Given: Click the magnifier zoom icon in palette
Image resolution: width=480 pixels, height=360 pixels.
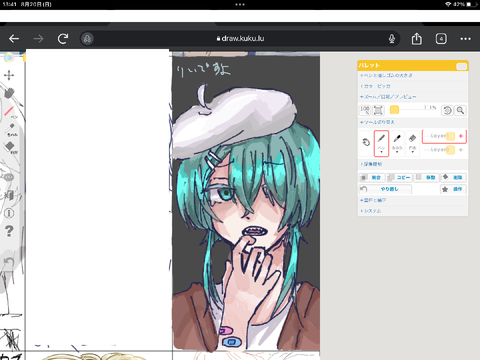Looking at the screenshot, I should 460,110.
